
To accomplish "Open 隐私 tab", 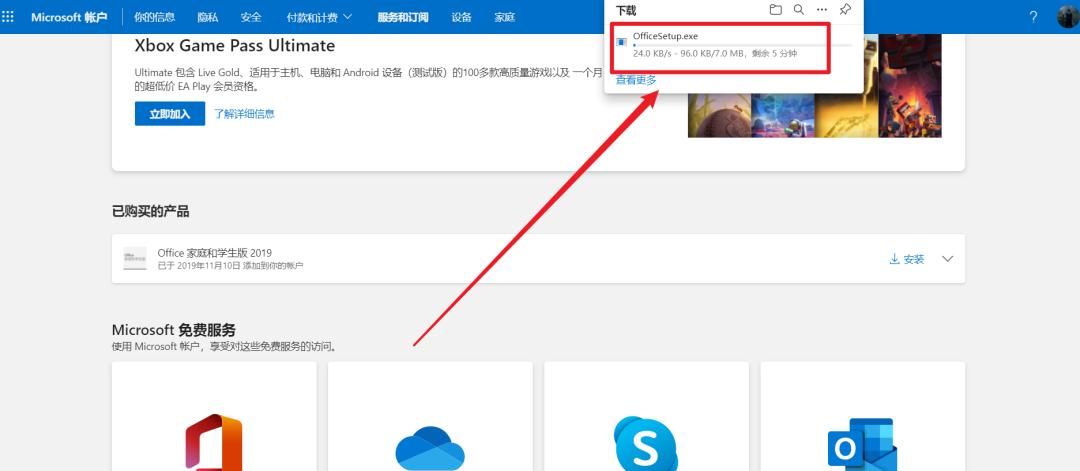I will (207, 17).
